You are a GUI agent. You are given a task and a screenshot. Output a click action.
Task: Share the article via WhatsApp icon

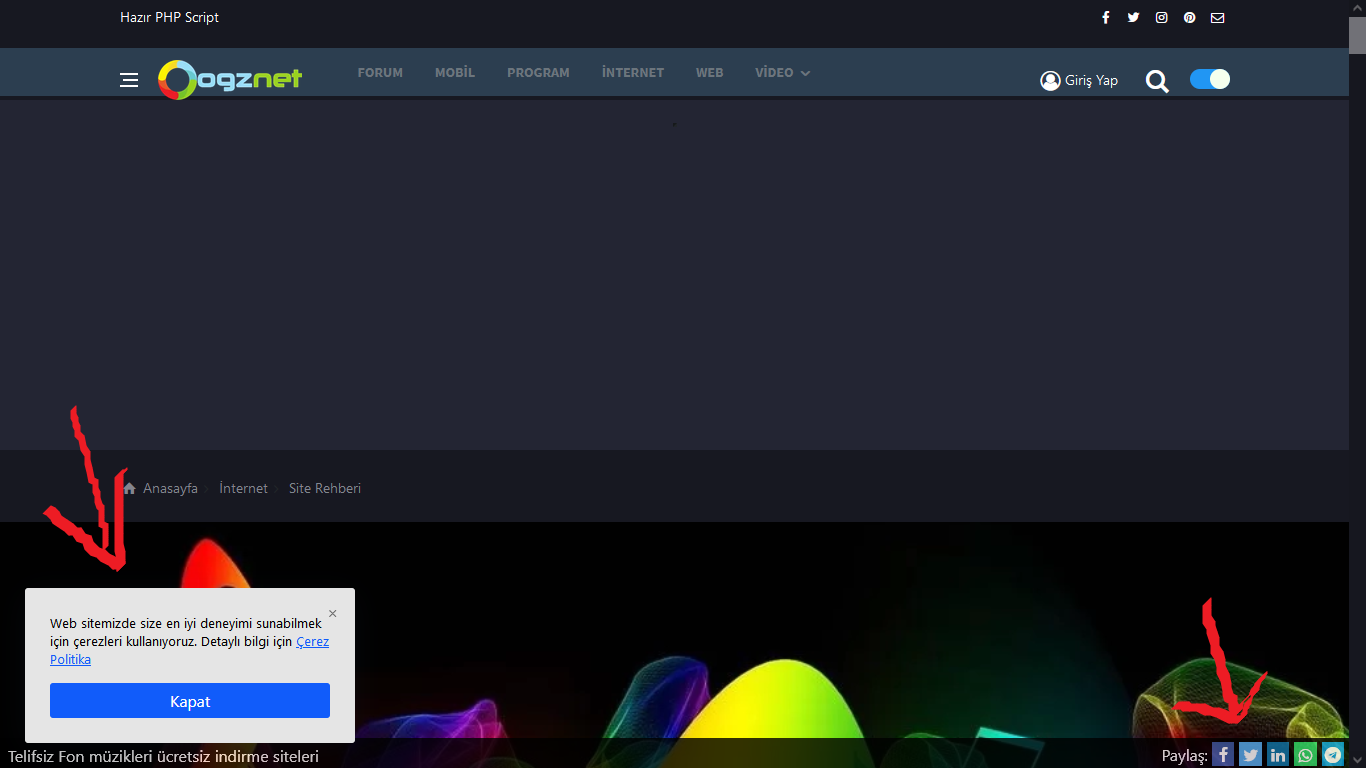(1305, 754)
